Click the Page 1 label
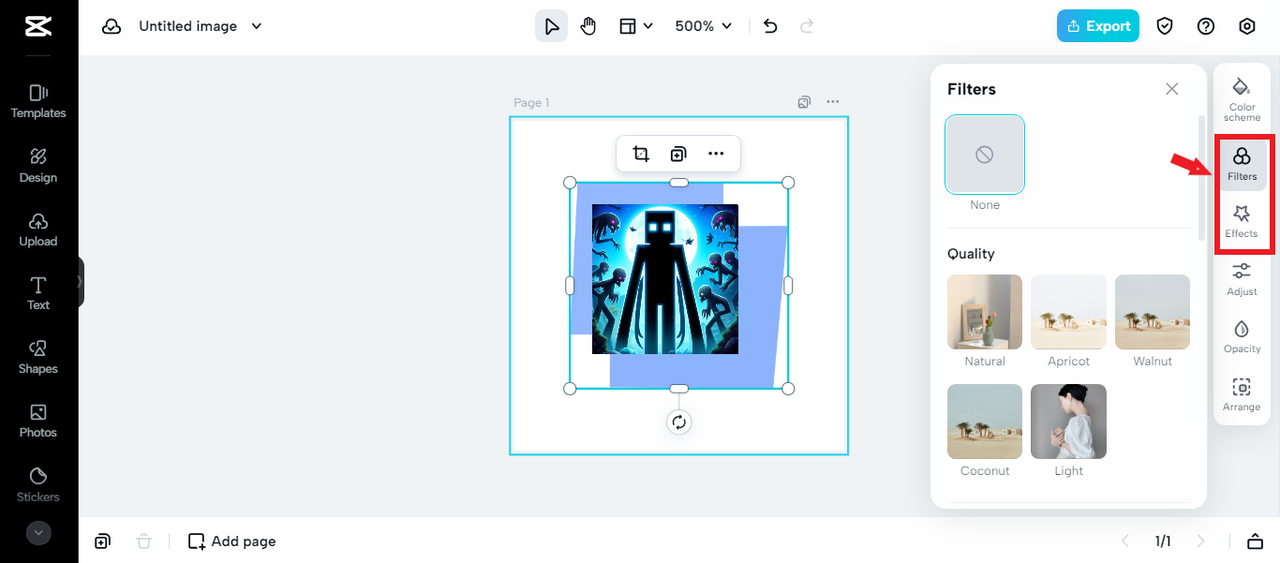 click(x=531, y=102)
